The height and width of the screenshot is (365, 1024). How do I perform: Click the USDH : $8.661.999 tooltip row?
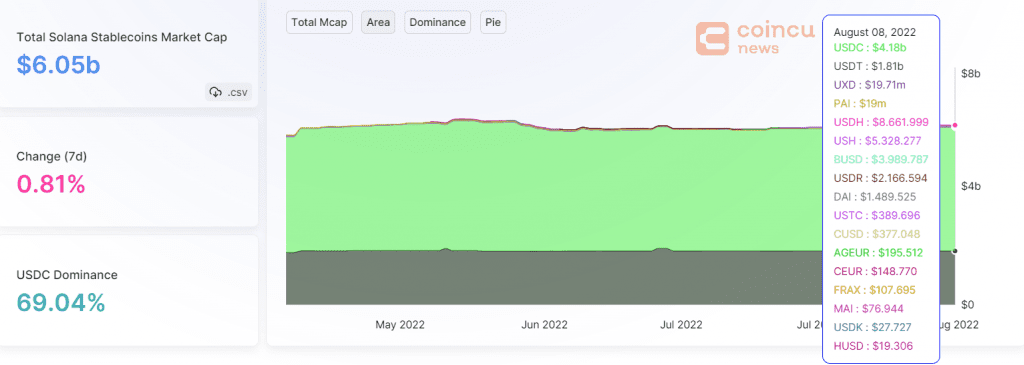click(x=881, y=121)
